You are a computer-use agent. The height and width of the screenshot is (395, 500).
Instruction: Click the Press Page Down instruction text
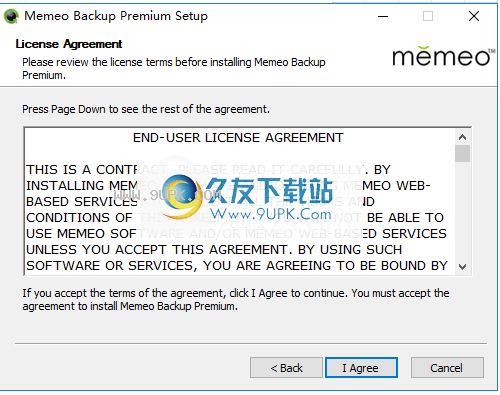point(146,109)
